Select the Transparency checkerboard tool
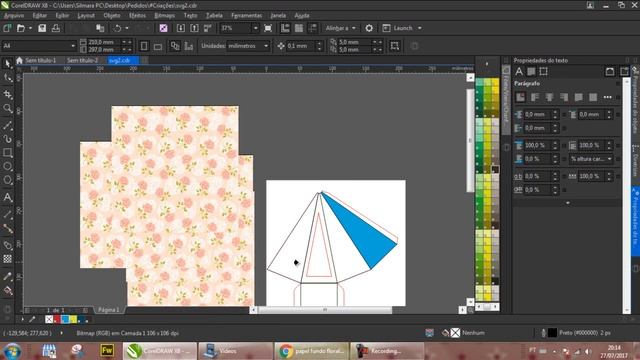Image resolution: width=640 pixels, height=360 pixels. (7, 259)
